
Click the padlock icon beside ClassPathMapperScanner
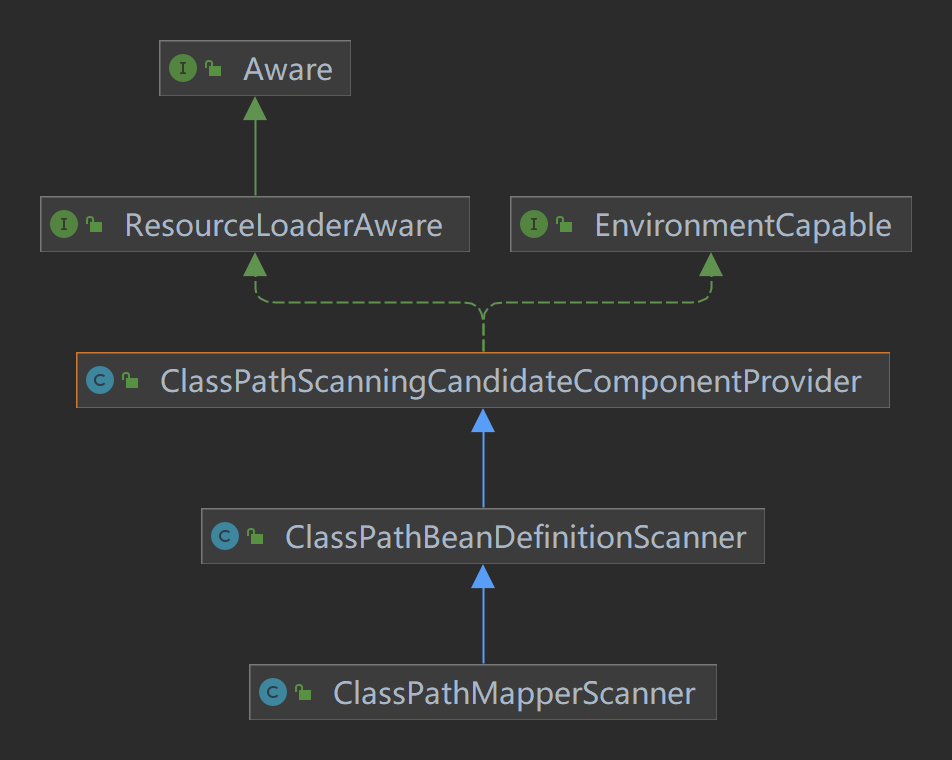(303, 692)
